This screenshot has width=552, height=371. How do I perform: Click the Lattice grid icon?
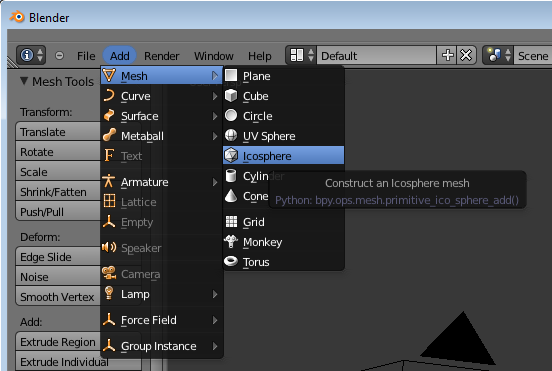tap(109, 201)
